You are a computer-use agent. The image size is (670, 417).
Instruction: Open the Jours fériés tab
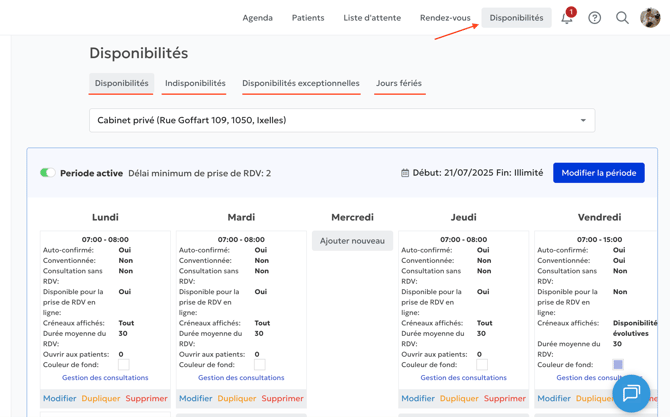pos(398,84)
